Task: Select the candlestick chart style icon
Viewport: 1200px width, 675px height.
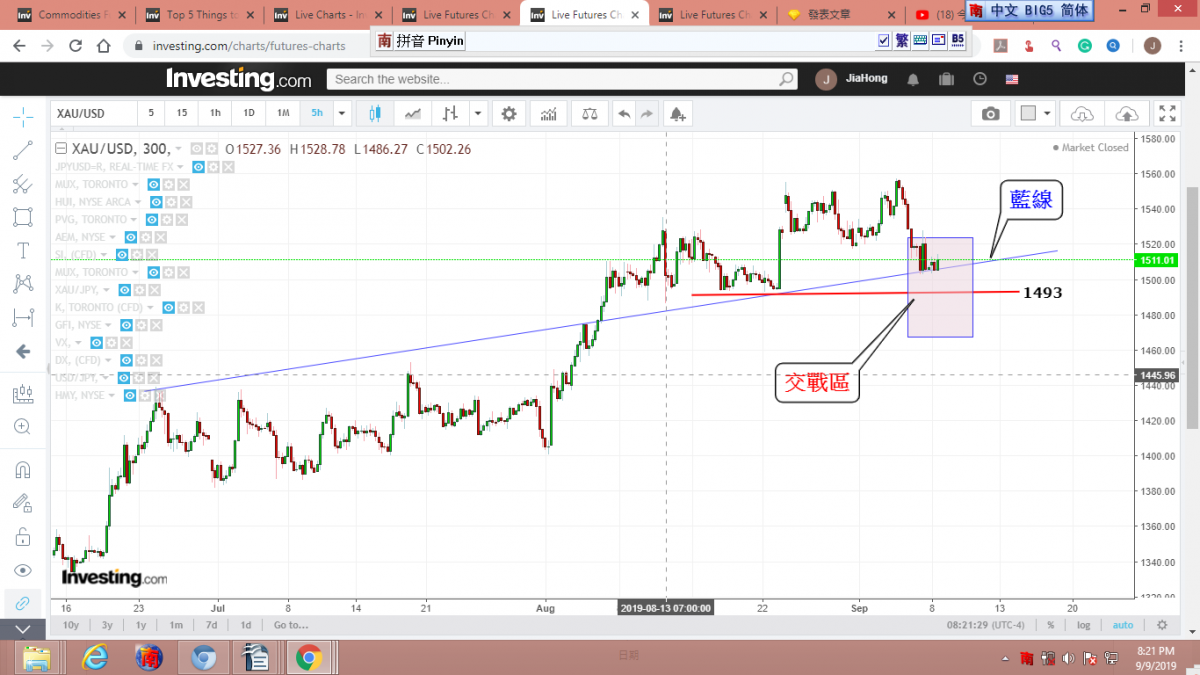Action: click(x=375, y=114)
